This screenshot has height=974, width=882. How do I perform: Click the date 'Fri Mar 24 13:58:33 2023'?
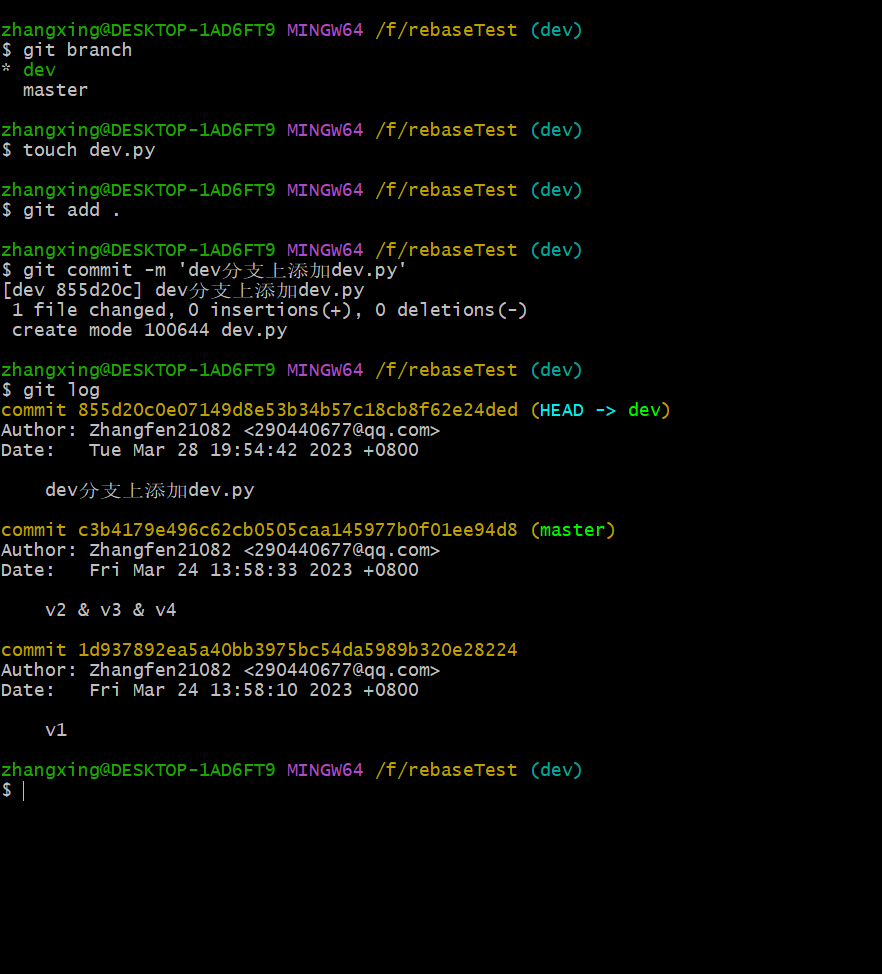[x=220, y=570]
